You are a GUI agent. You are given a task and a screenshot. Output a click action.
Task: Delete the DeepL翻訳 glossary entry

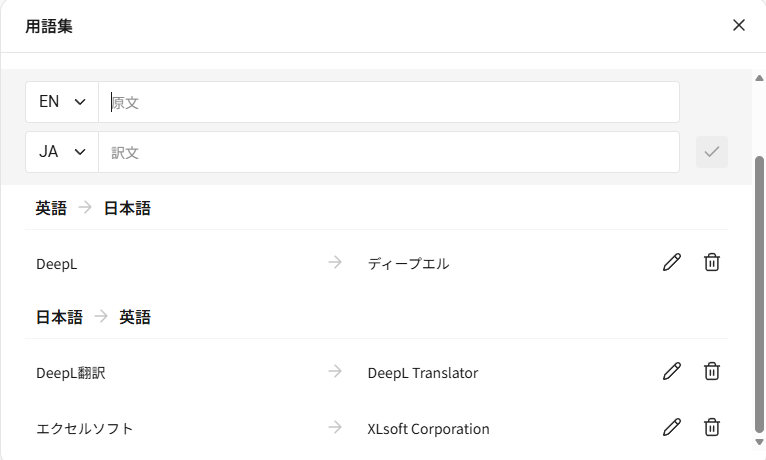712,372
